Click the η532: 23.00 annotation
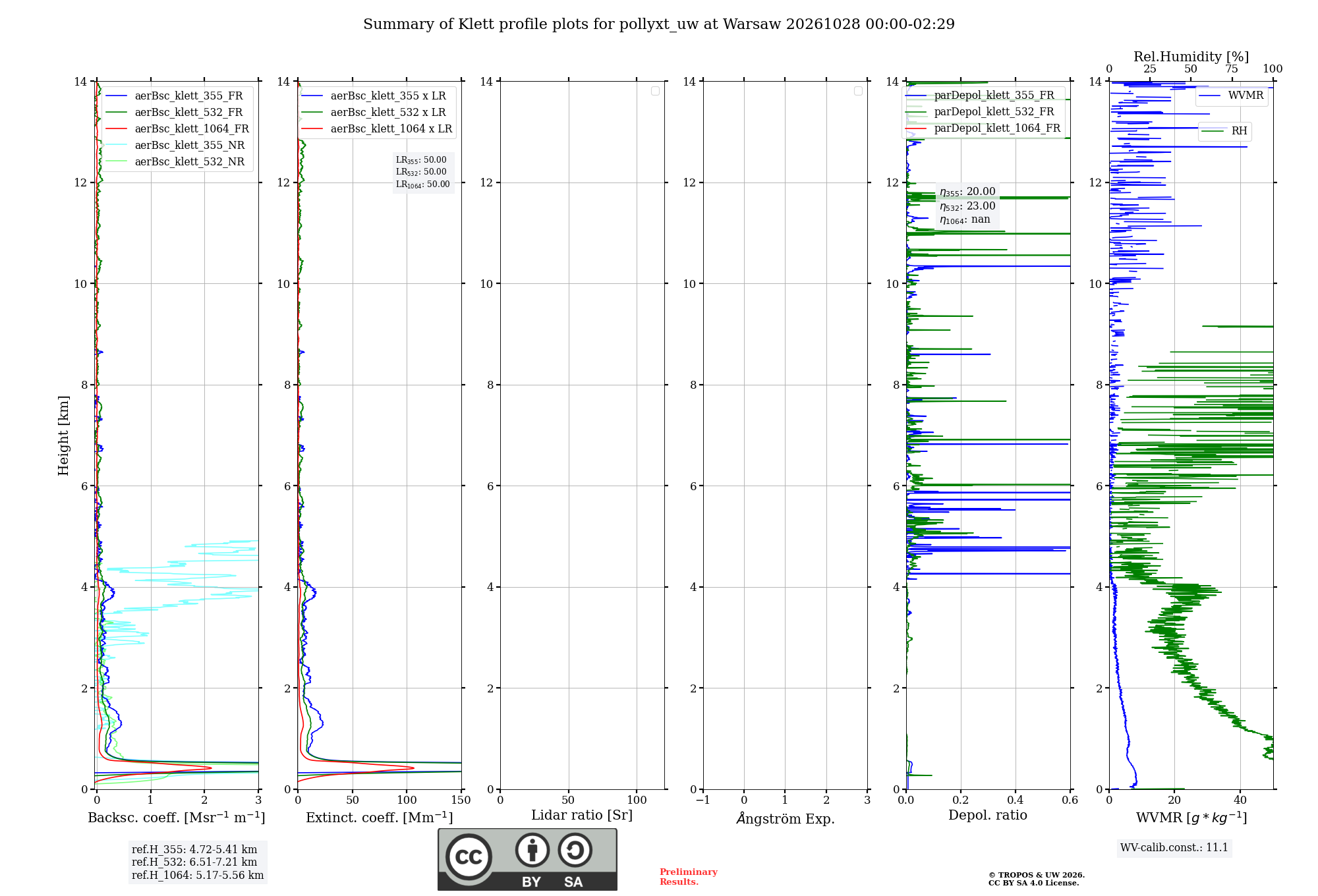 (967, 206)
